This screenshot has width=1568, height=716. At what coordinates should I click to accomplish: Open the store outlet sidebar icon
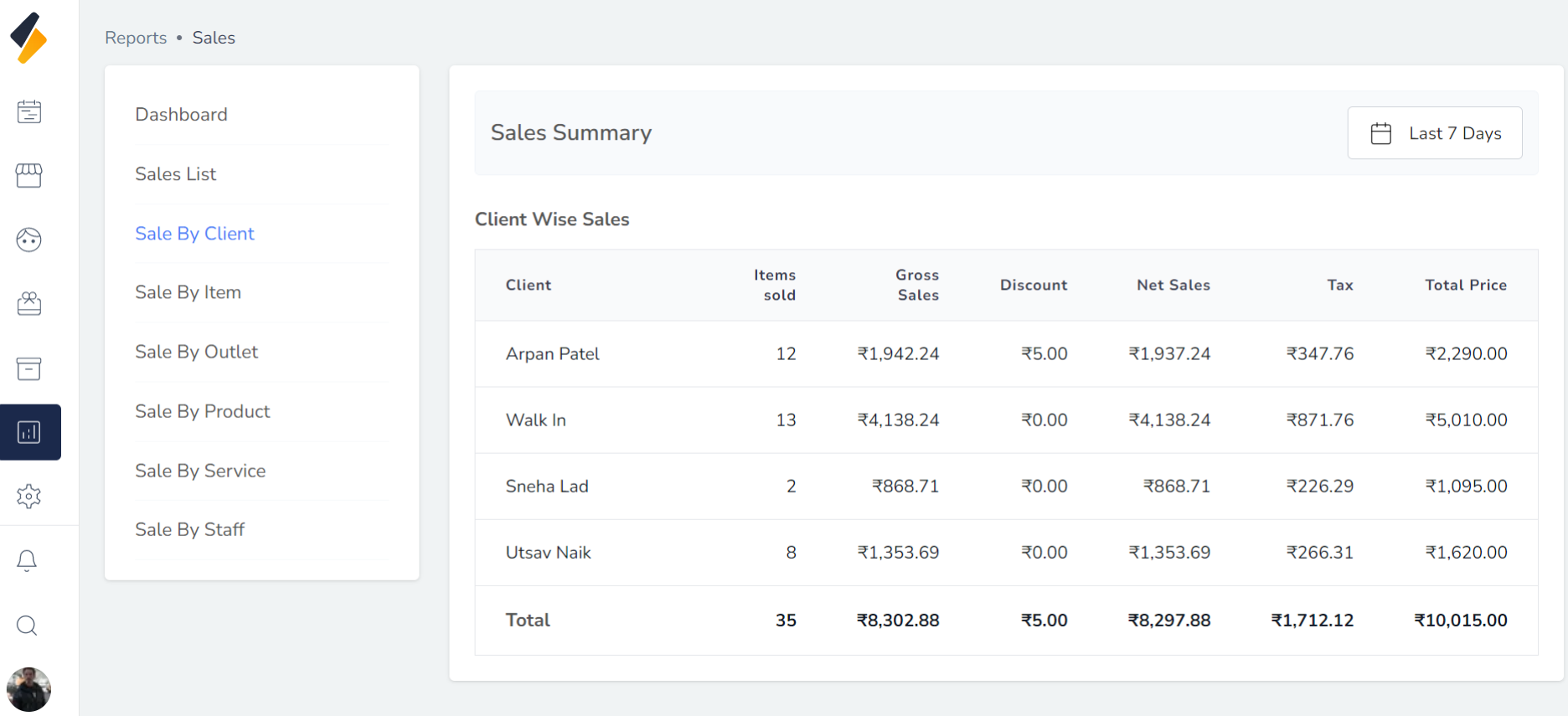(29, 175)
